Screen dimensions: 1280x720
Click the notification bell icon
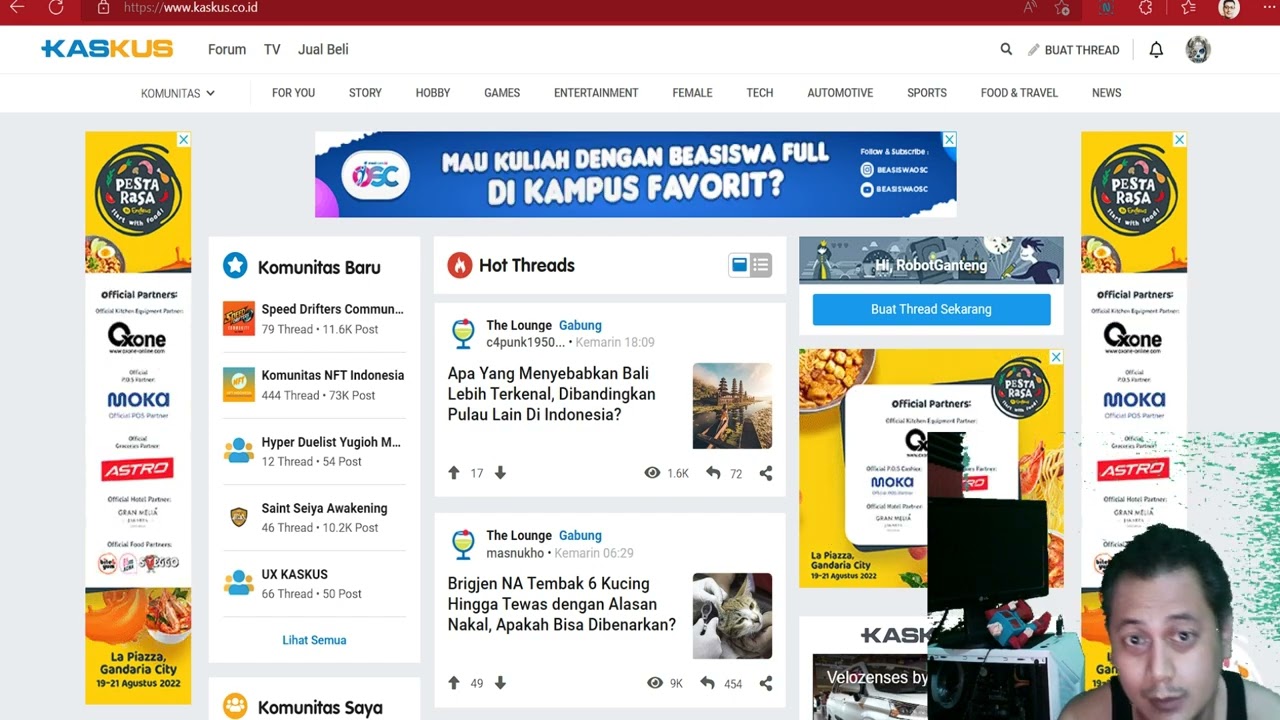(1156, 49)
